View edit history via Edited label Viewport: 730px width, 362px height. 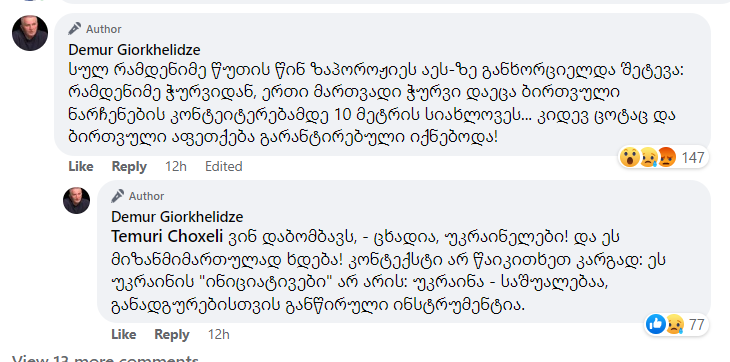224,167
